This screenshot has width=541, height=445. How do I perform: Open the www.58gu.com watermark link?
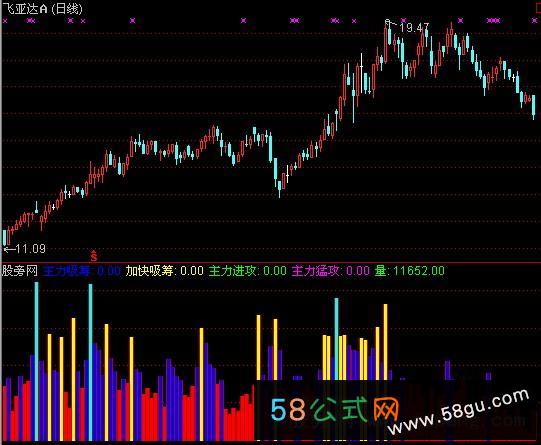pos(458,412)
